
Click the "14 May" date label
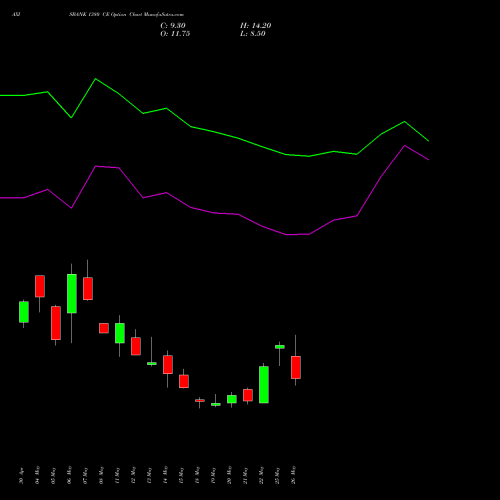click(x=166, y=475)
